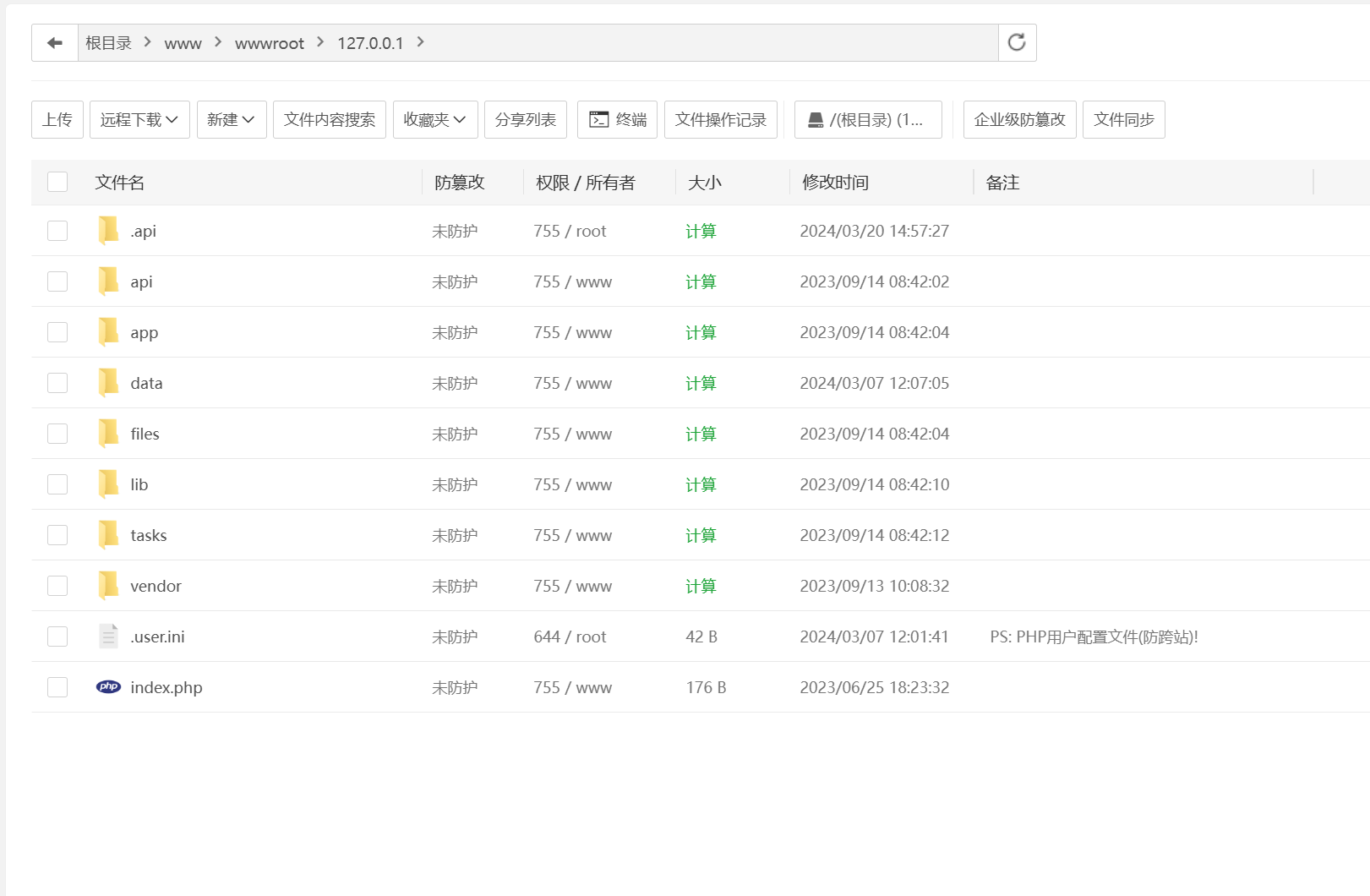The height and width of the screenshot is (896, 1370).
Task: Calculate size of the tasks folder
Action: 701,535
